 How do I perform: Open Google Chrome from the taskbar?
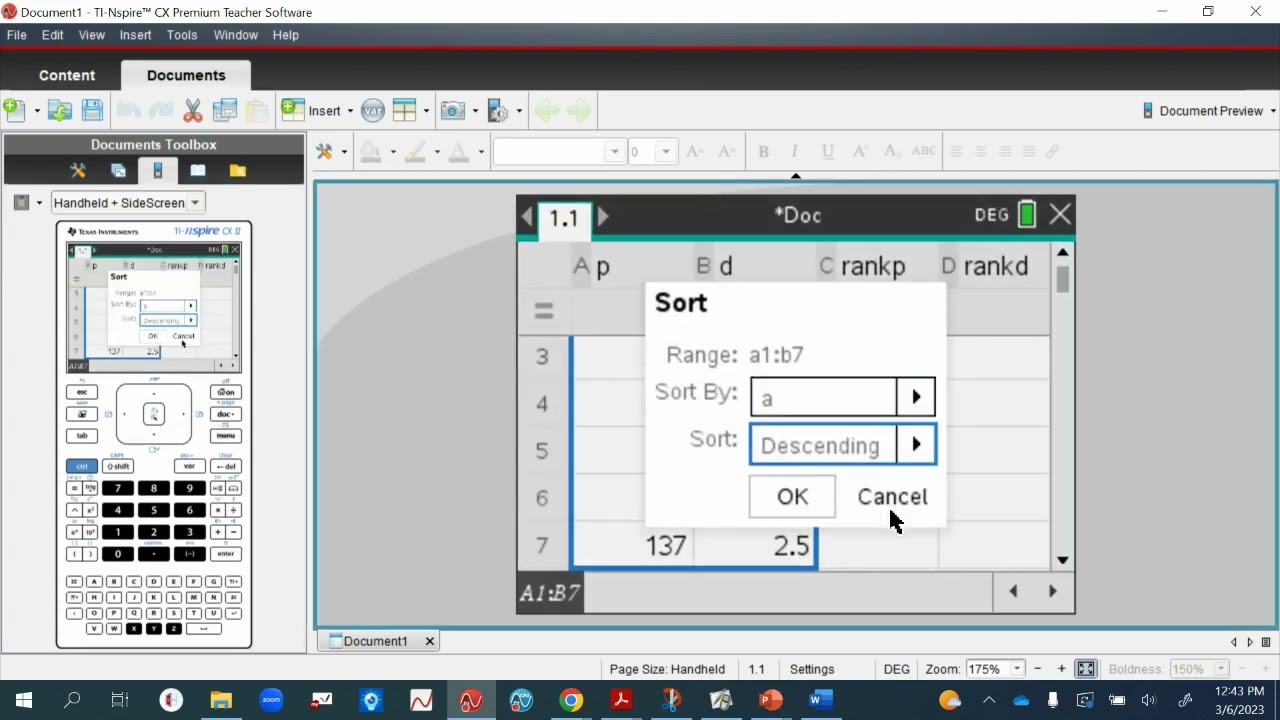pos(571,700)
